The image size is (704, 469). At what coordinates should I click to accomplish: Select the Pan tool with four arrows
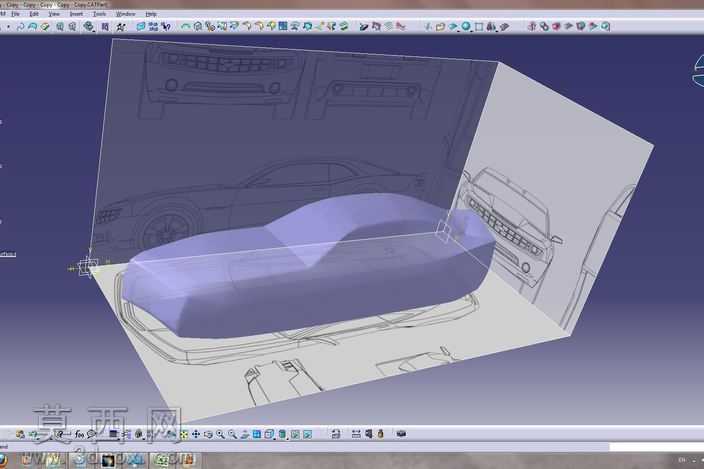coord(196,434)
